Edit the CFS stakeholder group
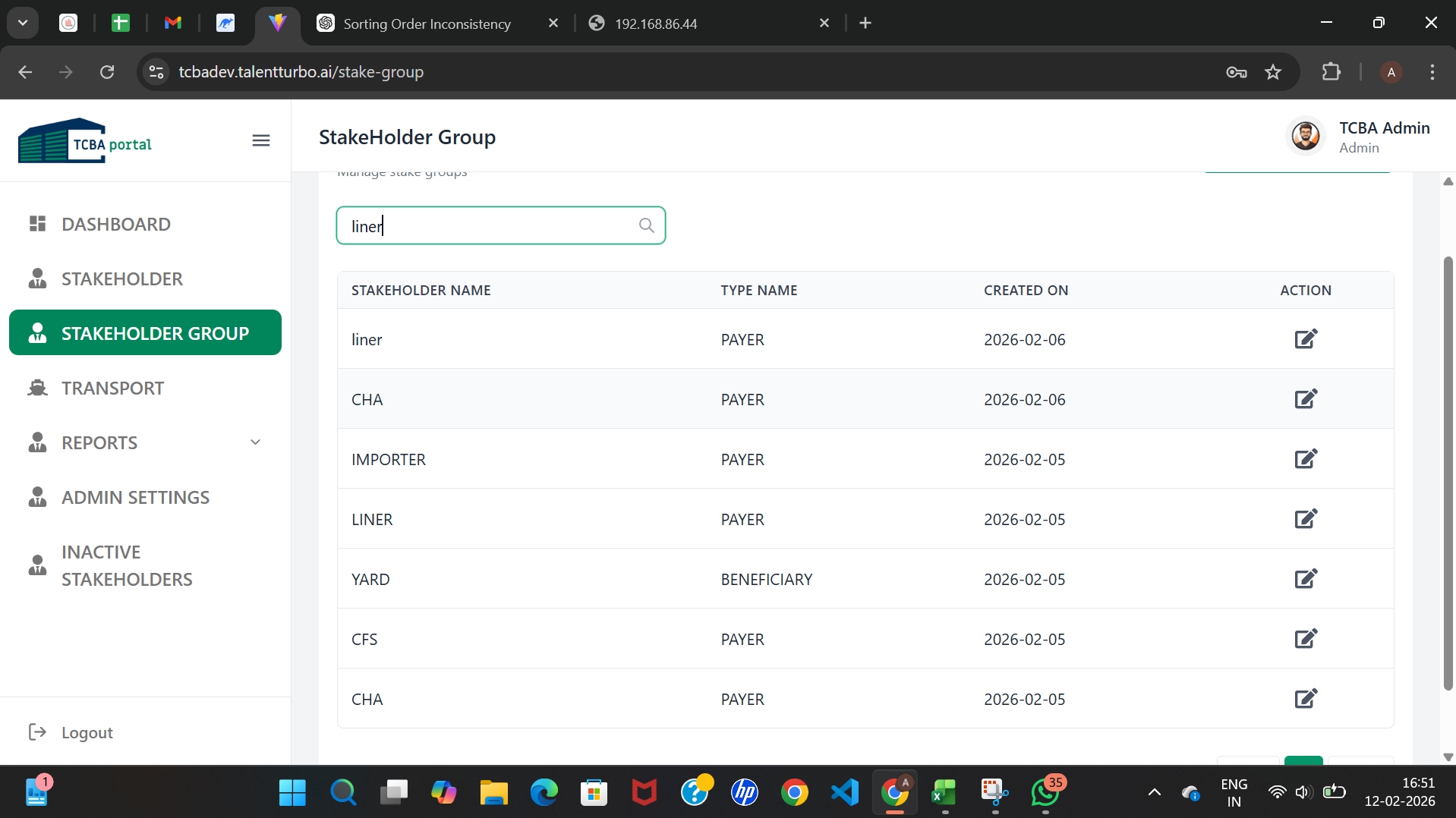The height and width of the screenshot is (818, 1456). pos(1306,639)
